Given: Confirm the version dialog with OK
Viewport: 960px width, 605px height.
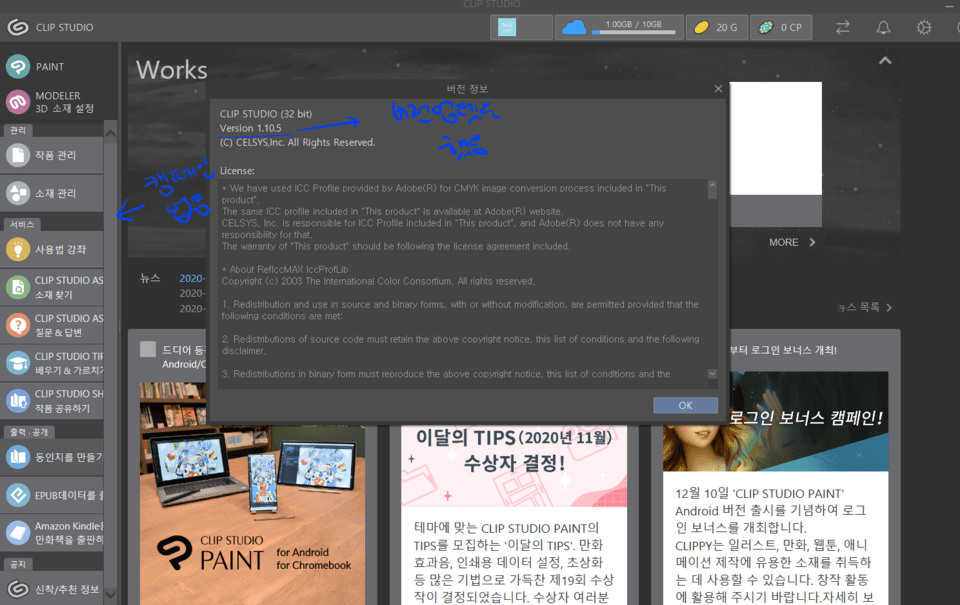Looking at the screenshot, I should click(x=685, y=405).
